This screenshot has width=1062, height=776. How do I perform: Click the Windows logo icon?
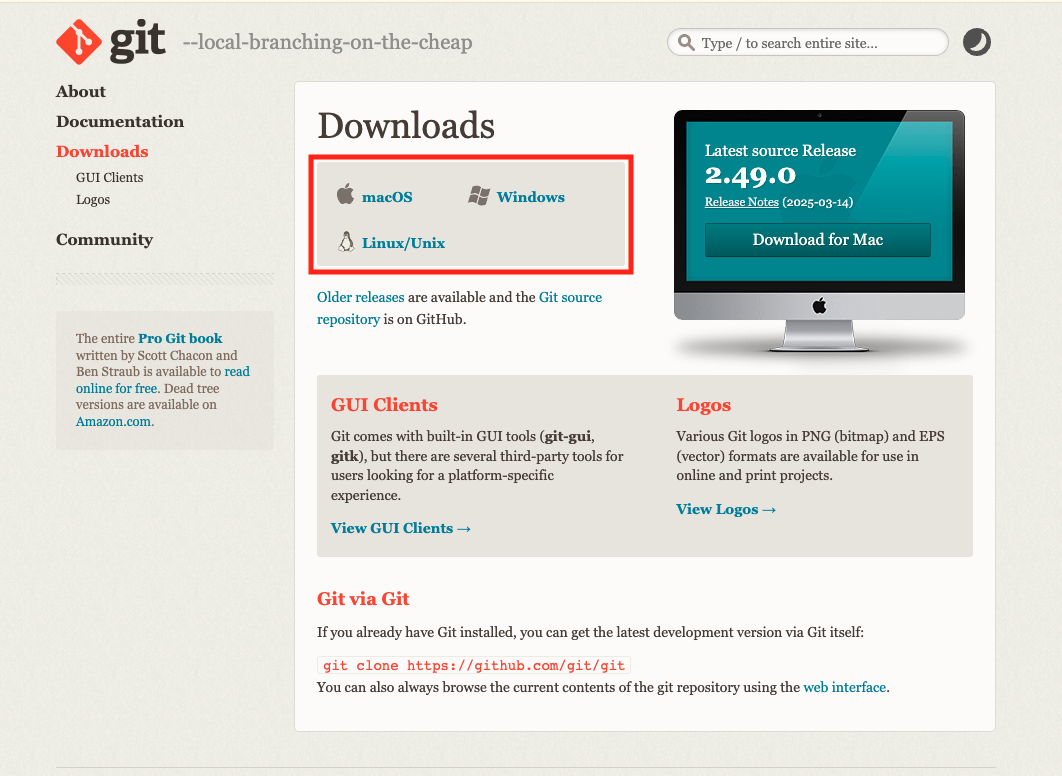click(x=479, y=196)
